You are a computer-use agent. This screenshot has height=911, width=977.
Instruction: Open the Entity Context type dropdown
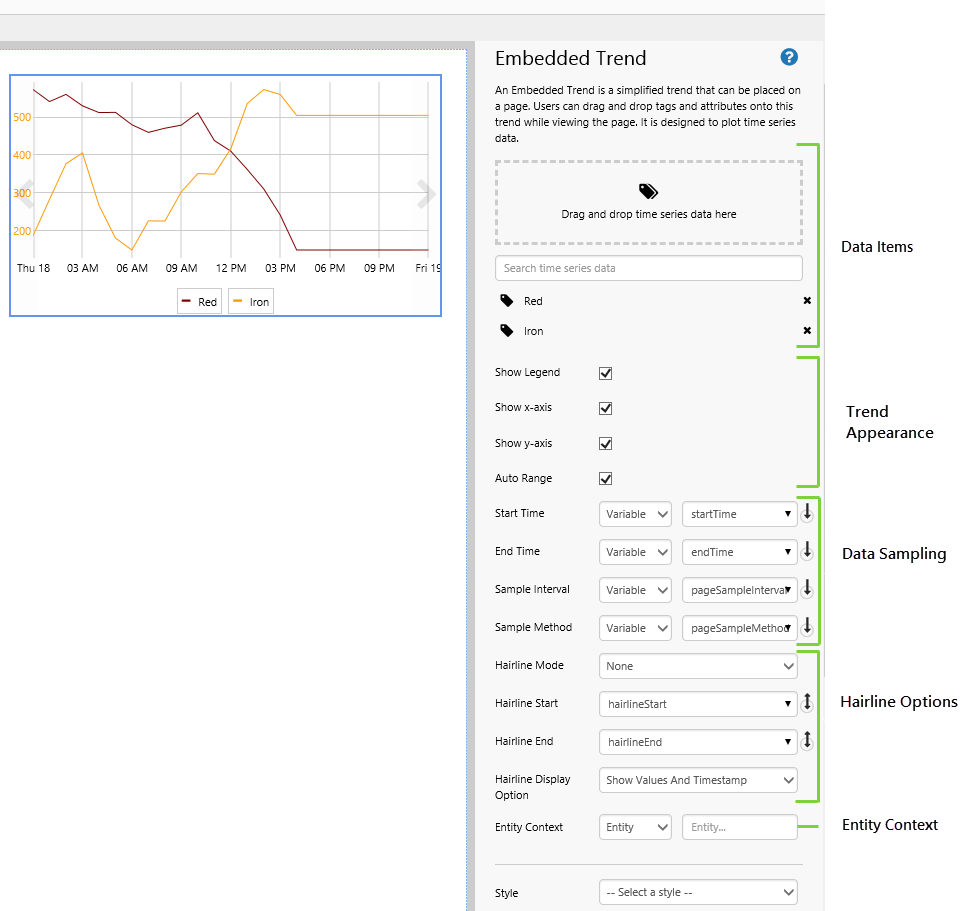635,827
